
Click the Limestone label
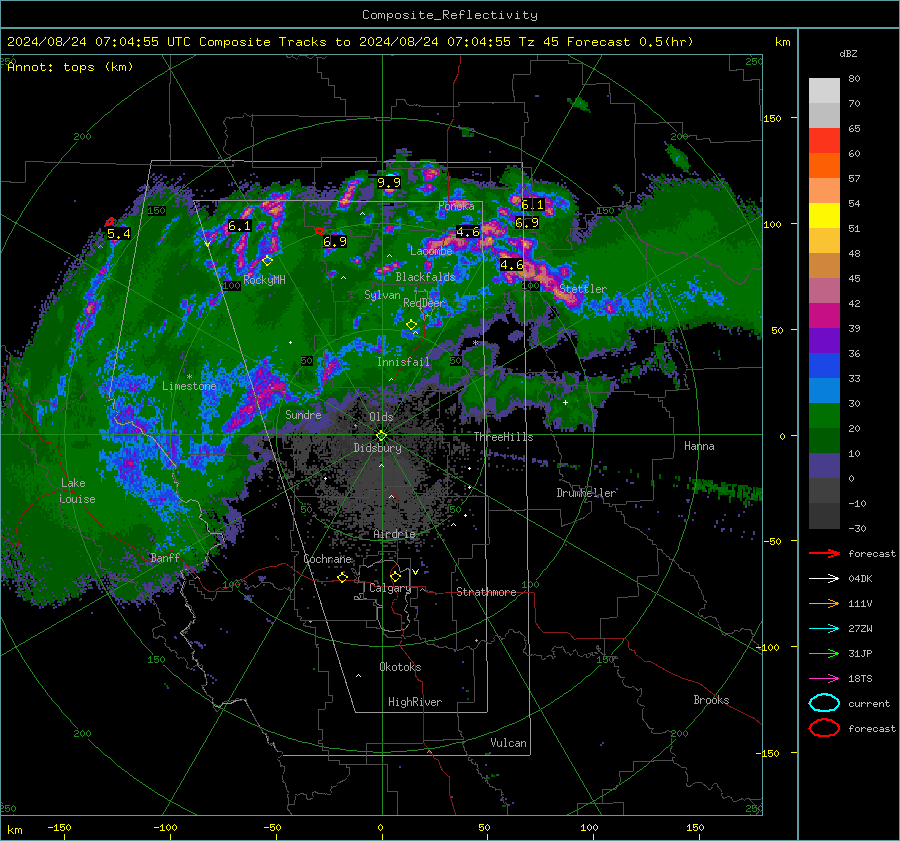189,386
